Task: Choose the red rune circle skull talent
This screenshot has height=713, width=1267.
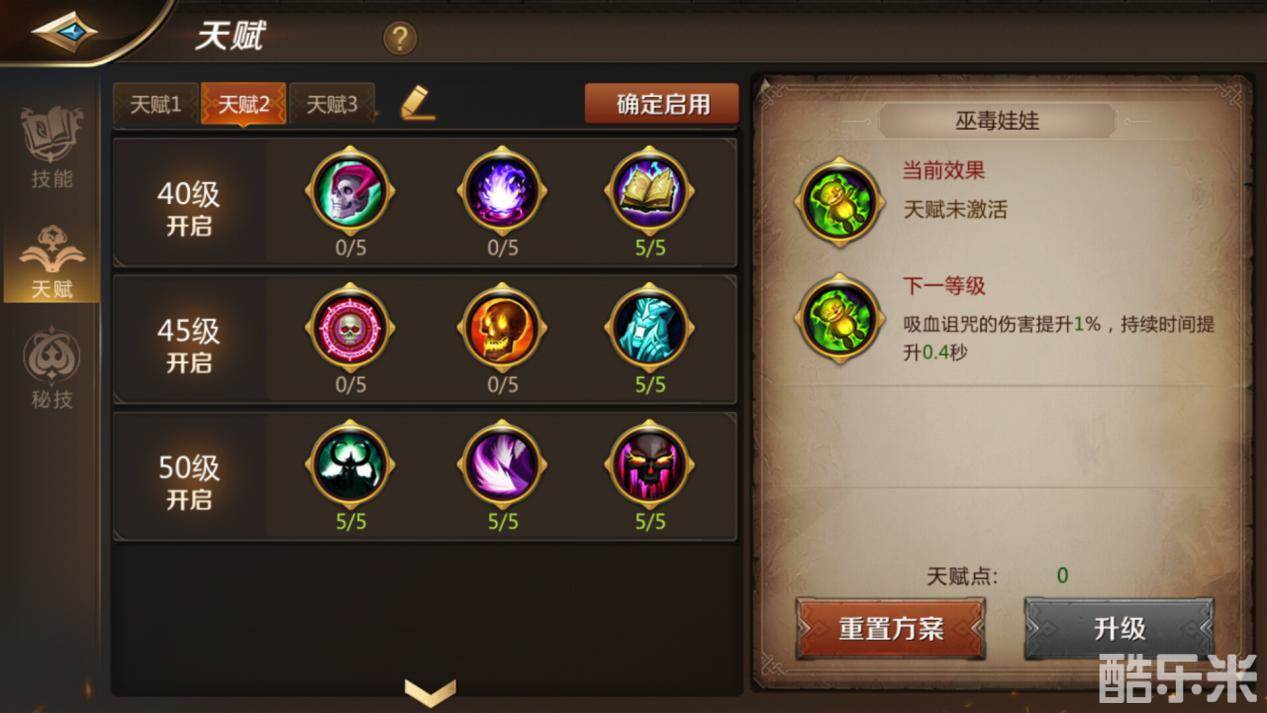Action: [x=350, y=328]
